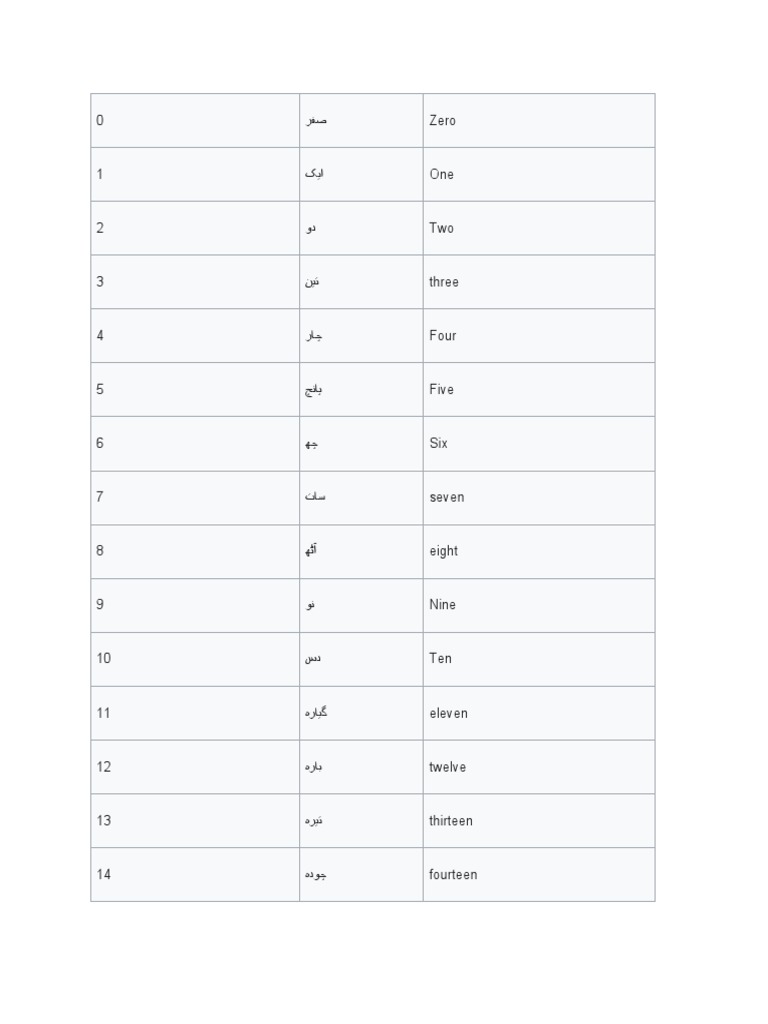Click the word "Nine"
The image size is (768, 1024).
click(x=442, y=605)
